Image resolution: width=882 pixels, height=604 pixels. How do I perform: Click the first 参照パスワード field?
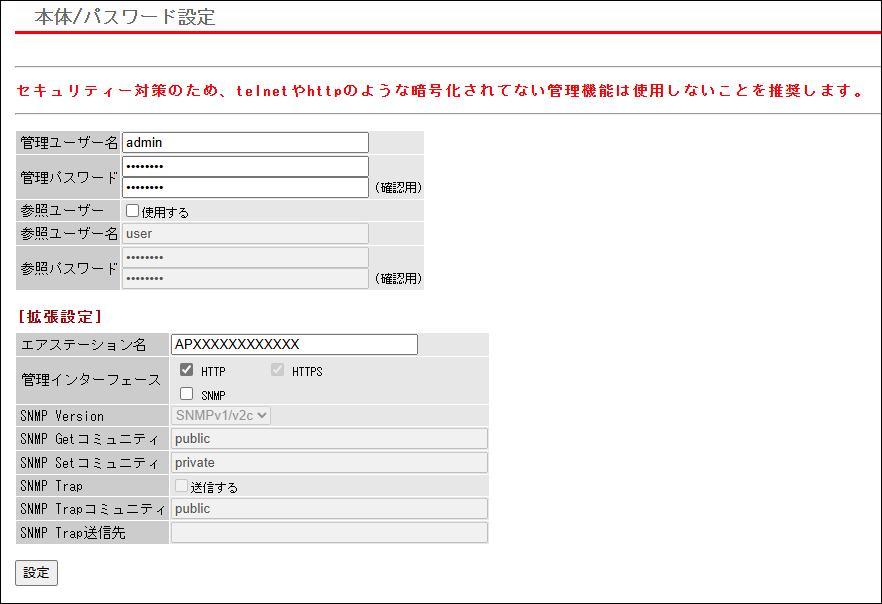click(x=245, y=258)
